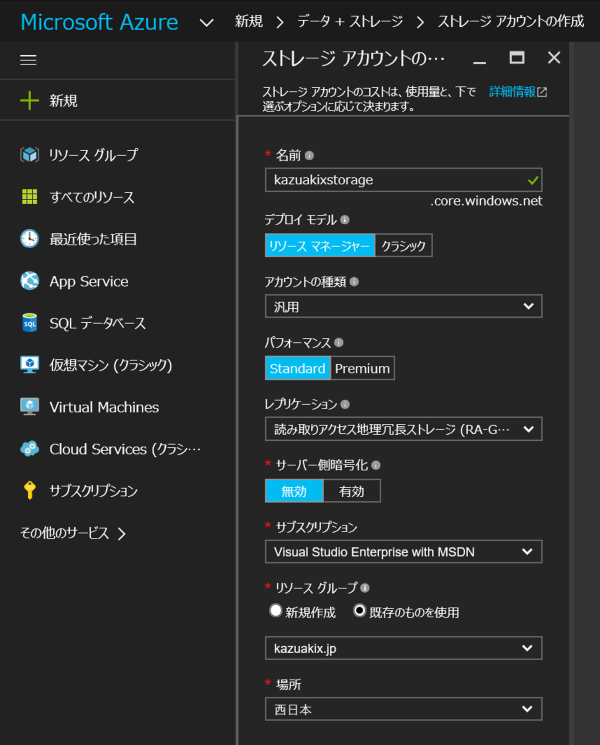Screen dimensions: 600x745
Task: Open the アカウントの種類 dropdown showing 汎用
Action: (x=403, y=306)
